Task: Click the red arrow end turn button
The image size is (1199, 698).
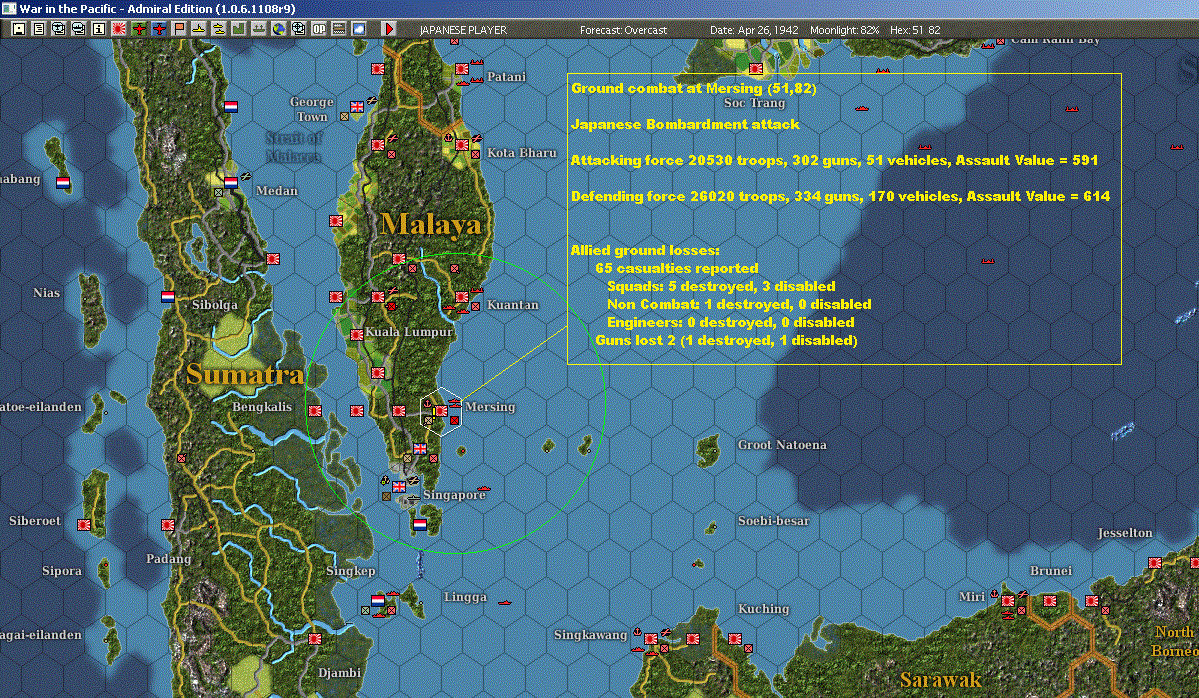Action: [389, 29]
